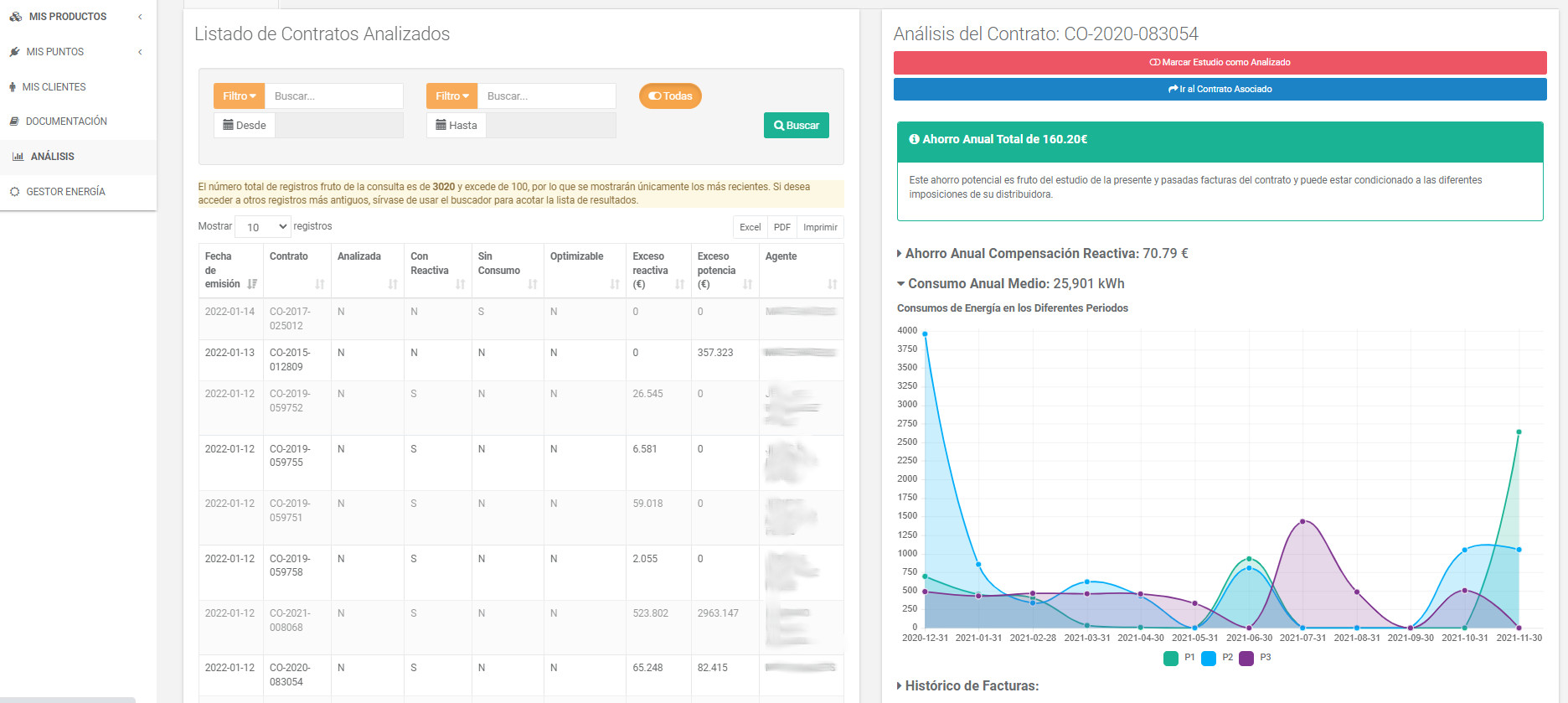
Task: Toggle P2 blue legend swatch
Action: tap(1208, 659)
